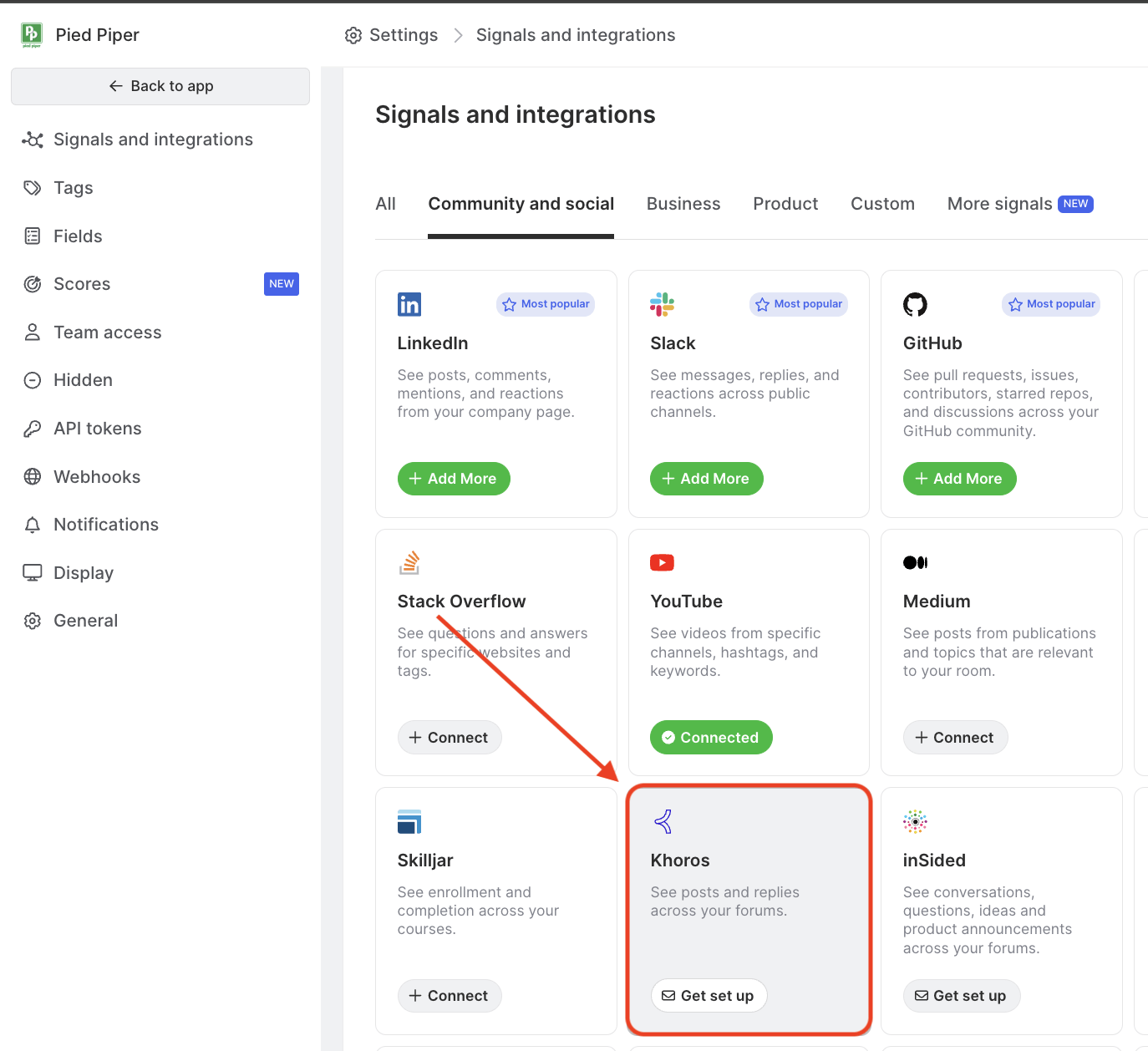Image resolution: width=1148 pixels, height=1051 pixels.
Task: Open the Custom tab
Action: (882, 204)
